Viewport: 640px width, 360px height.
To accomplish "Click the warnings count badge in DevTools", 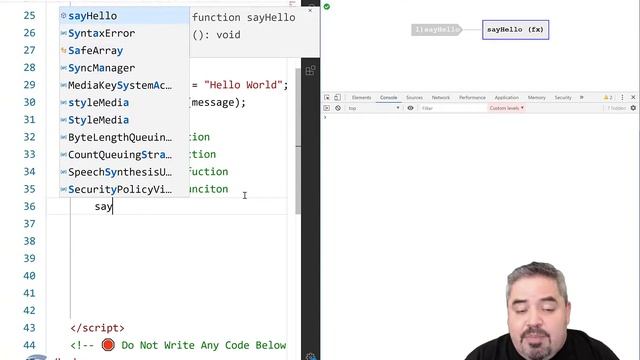I will coord(608,98).
